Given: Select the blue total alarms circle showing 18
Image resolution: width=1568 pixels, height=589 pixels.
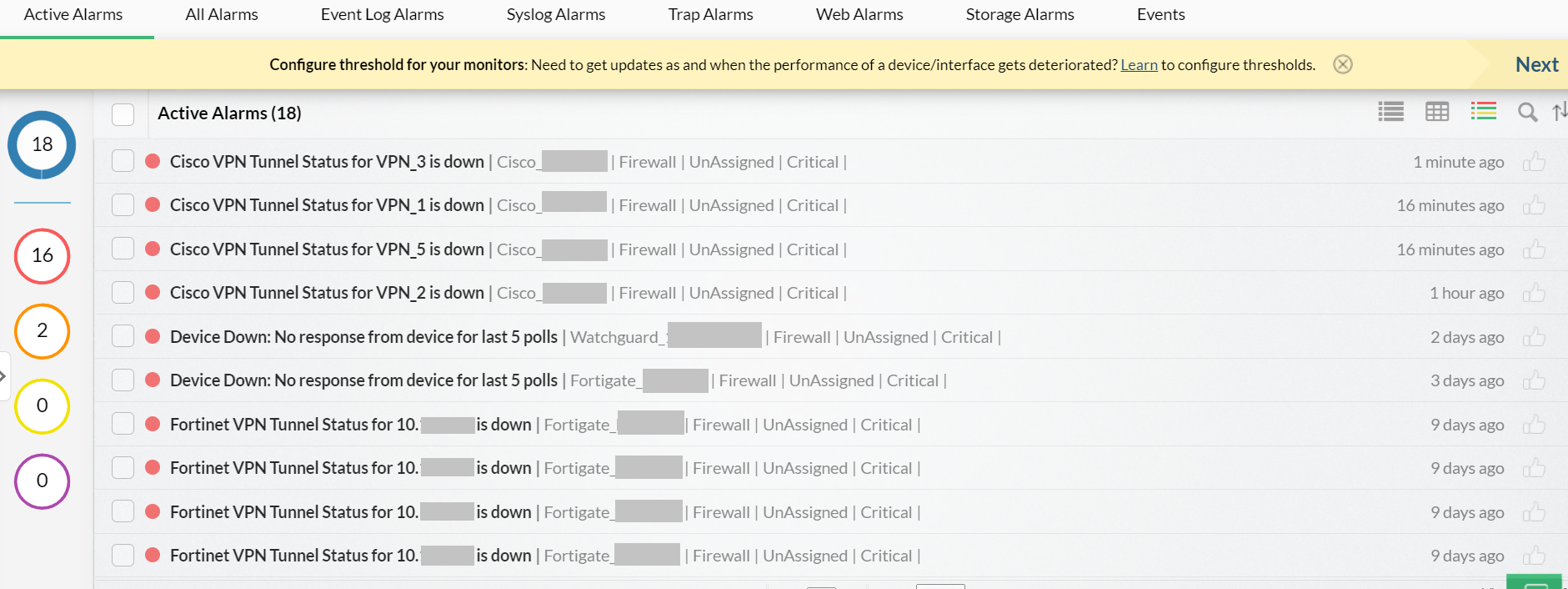Looking at the screenshot, I should pyautogui.click(x=42, y=144).
